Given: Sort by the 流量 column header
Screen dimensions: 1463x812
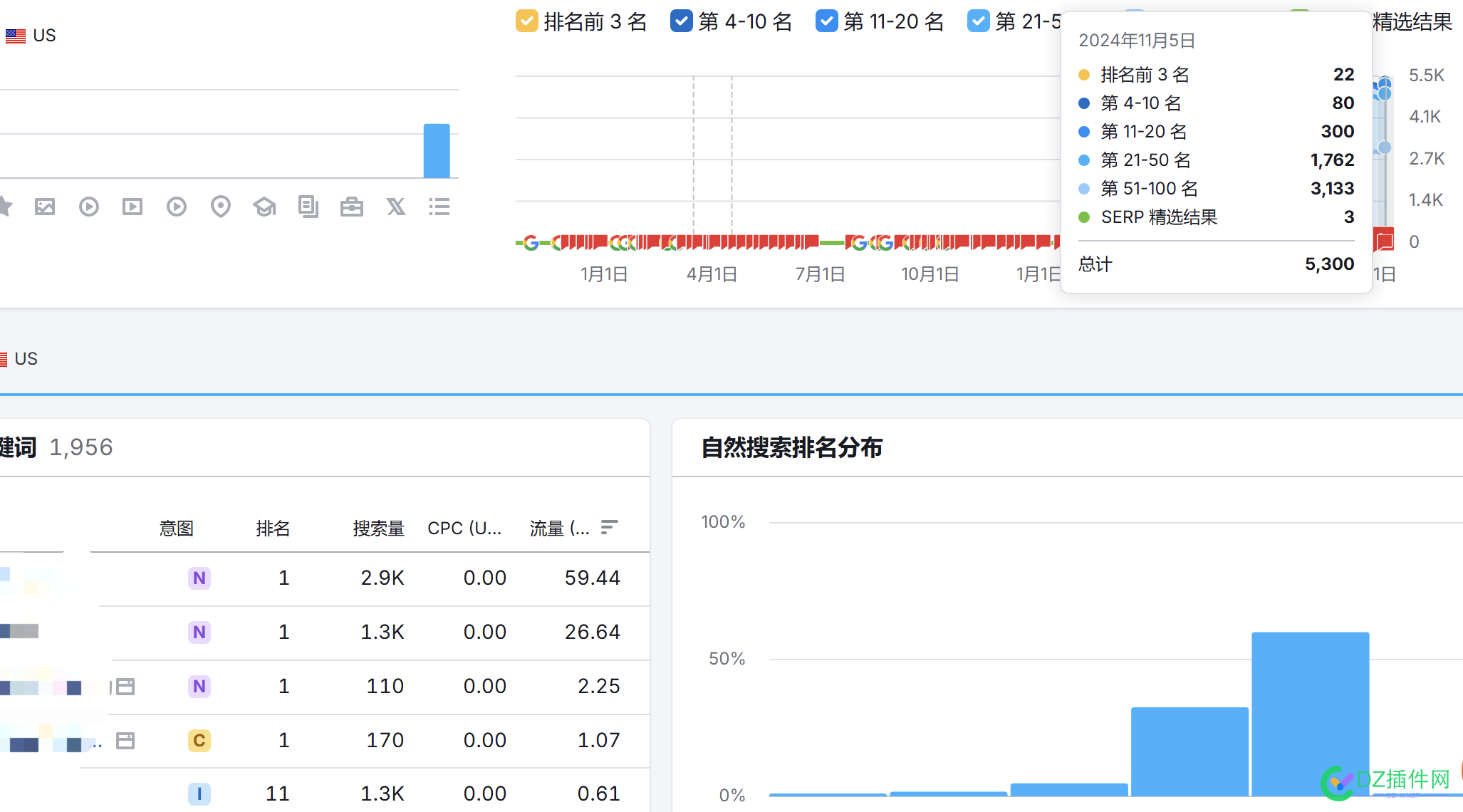Looking at the screenshot, I should point(560,529).
